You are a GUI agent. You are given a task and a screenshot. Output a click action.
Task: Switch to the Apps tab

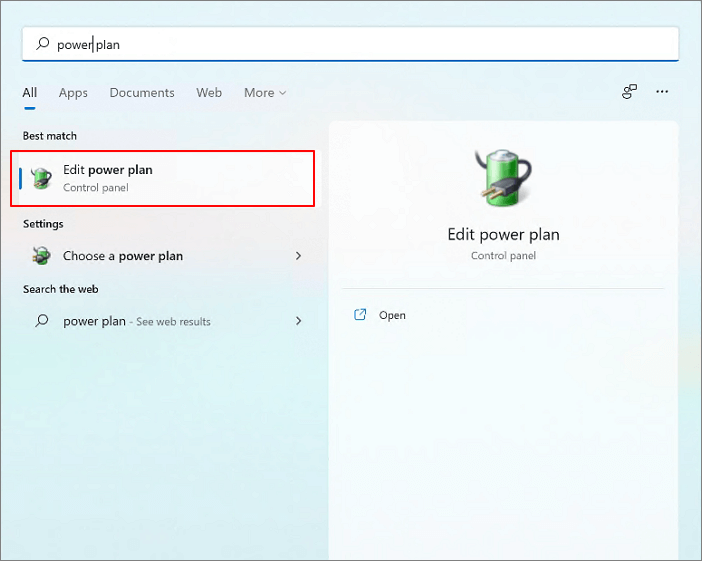[x=73, y=93]
